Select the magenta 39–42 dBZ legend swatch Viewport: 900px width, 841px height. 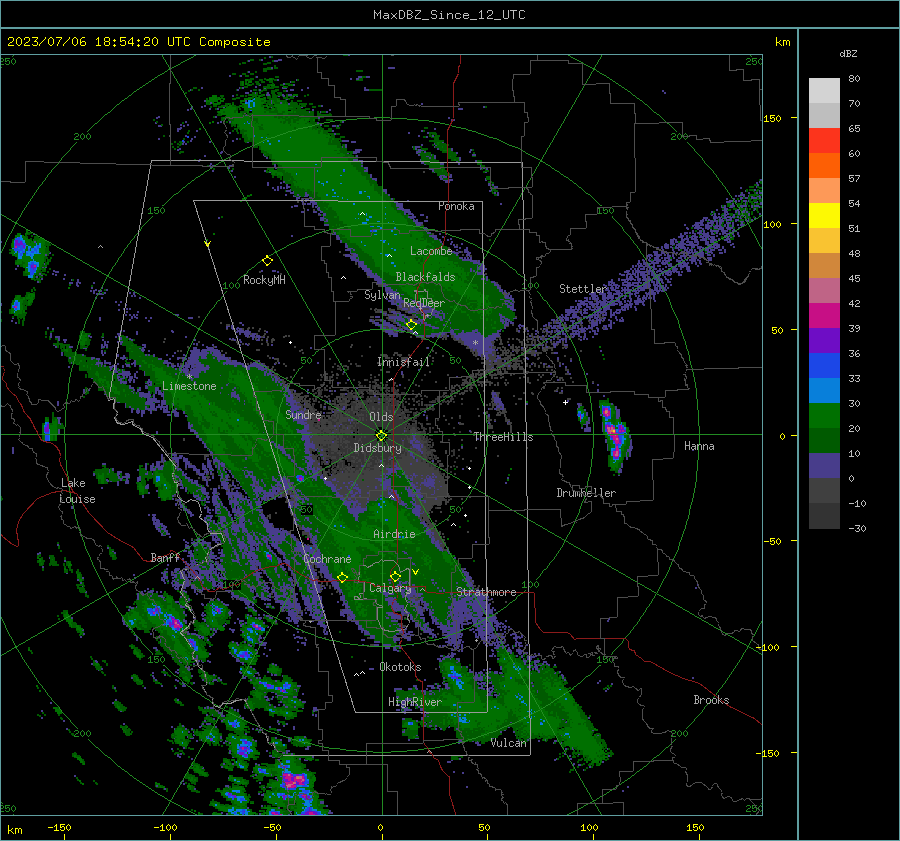pyautogui.click(x=824, y=316)
